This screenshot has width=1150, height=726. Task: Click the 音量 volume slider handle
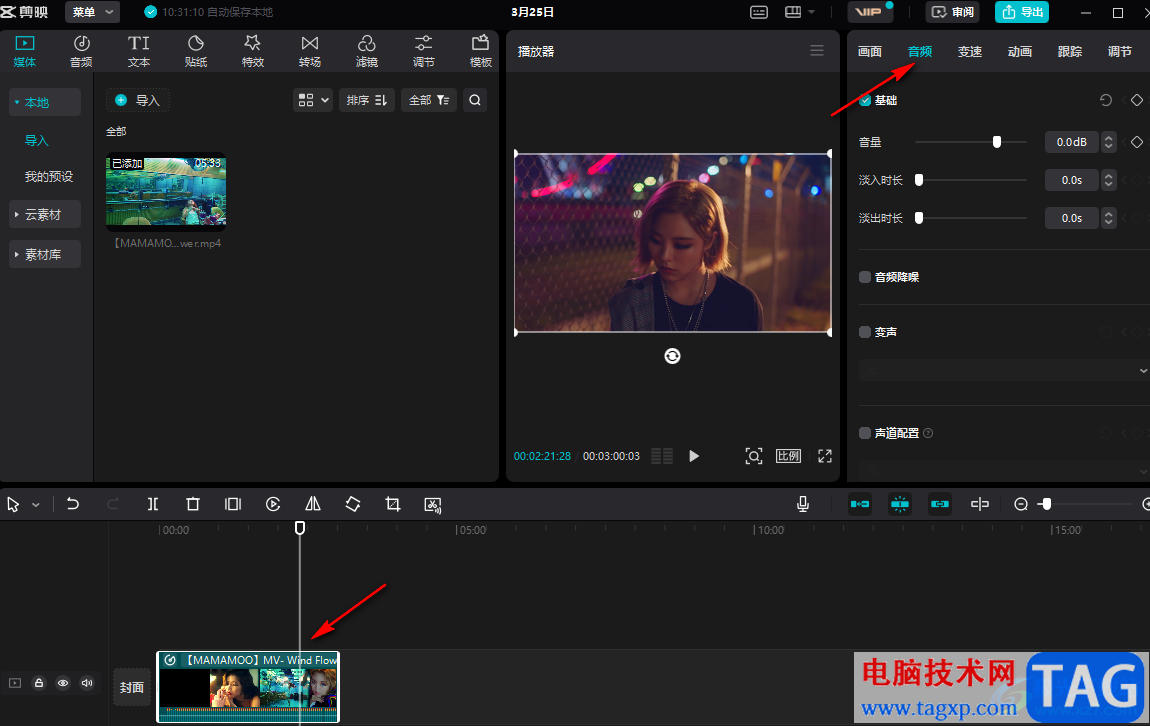[x=997, y=142]
